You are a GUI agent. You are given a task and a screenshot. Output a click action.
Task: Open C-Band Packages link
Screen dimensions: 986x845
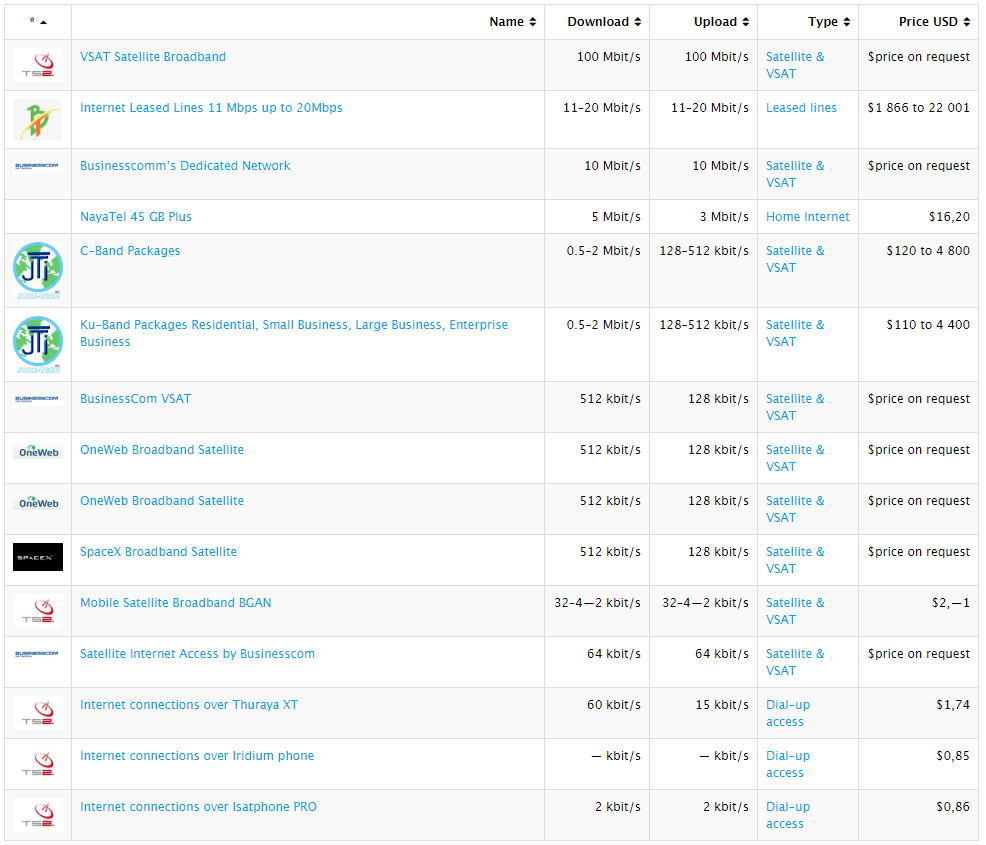[x=130, y=250]
